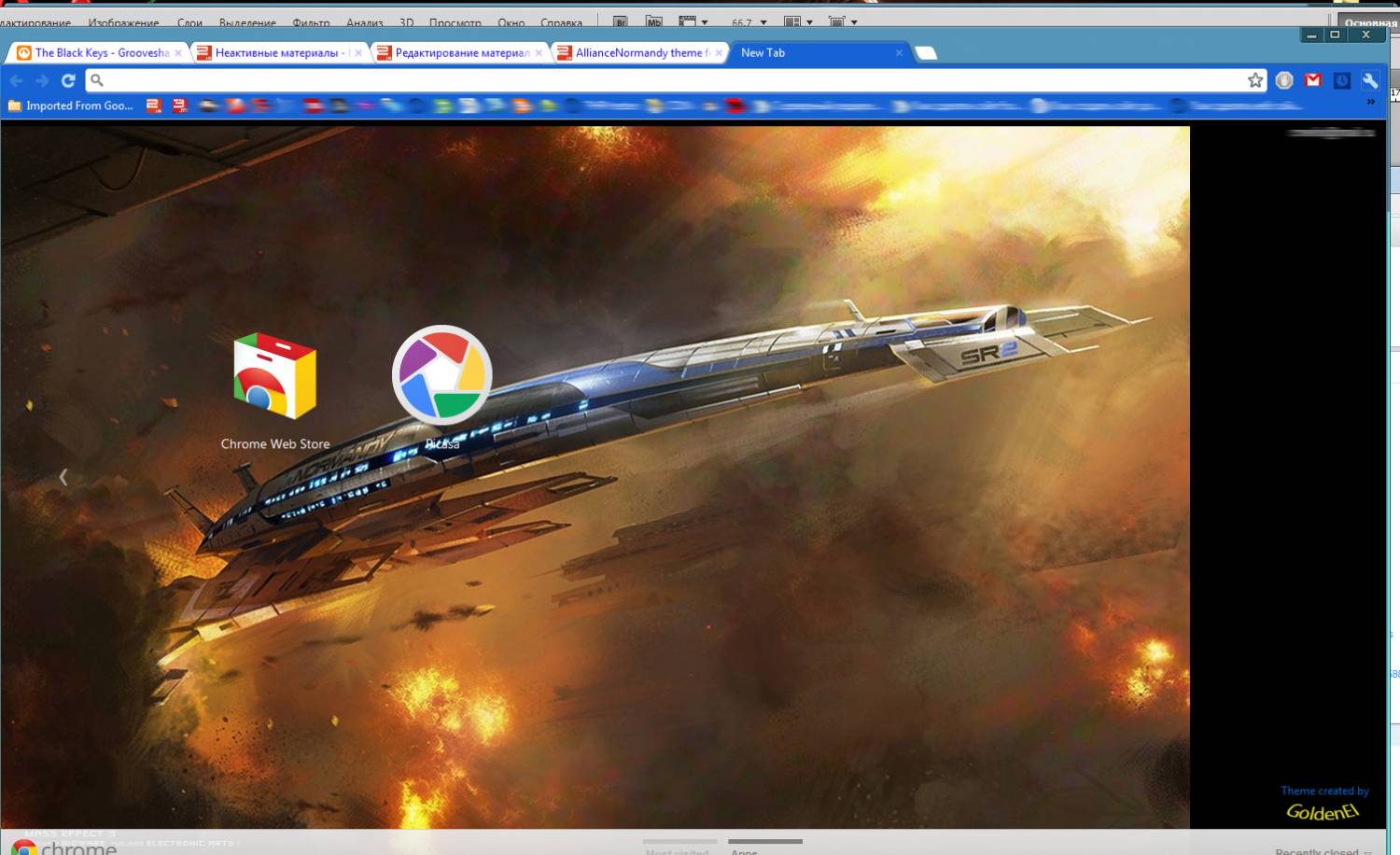Open Photoshop's Окно menu
Screen dimensions: 1400x855
pos(511,22)
